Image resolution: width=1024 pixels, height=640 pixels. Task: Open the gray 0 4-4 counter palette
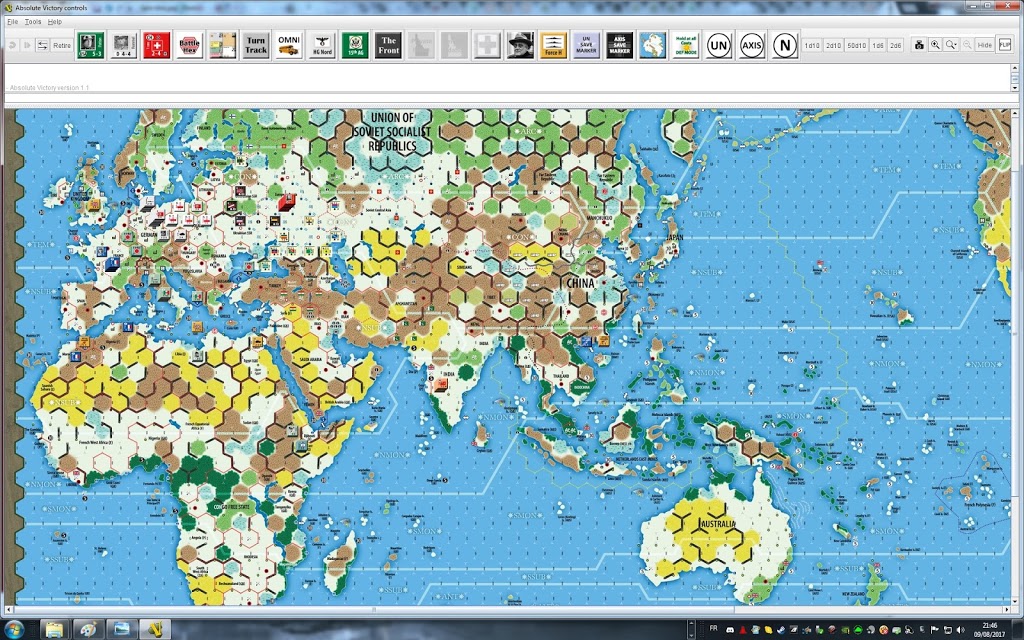click(x=123, y=45)
